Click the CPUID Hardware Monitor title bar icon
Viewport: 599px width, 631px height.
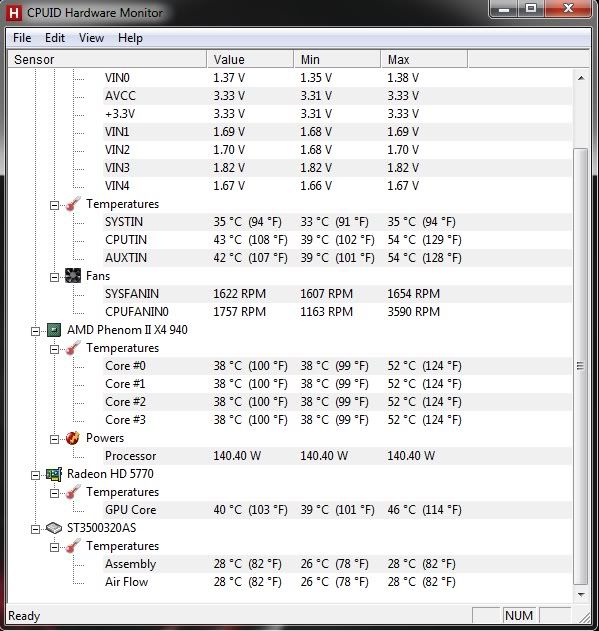point(13,13)
